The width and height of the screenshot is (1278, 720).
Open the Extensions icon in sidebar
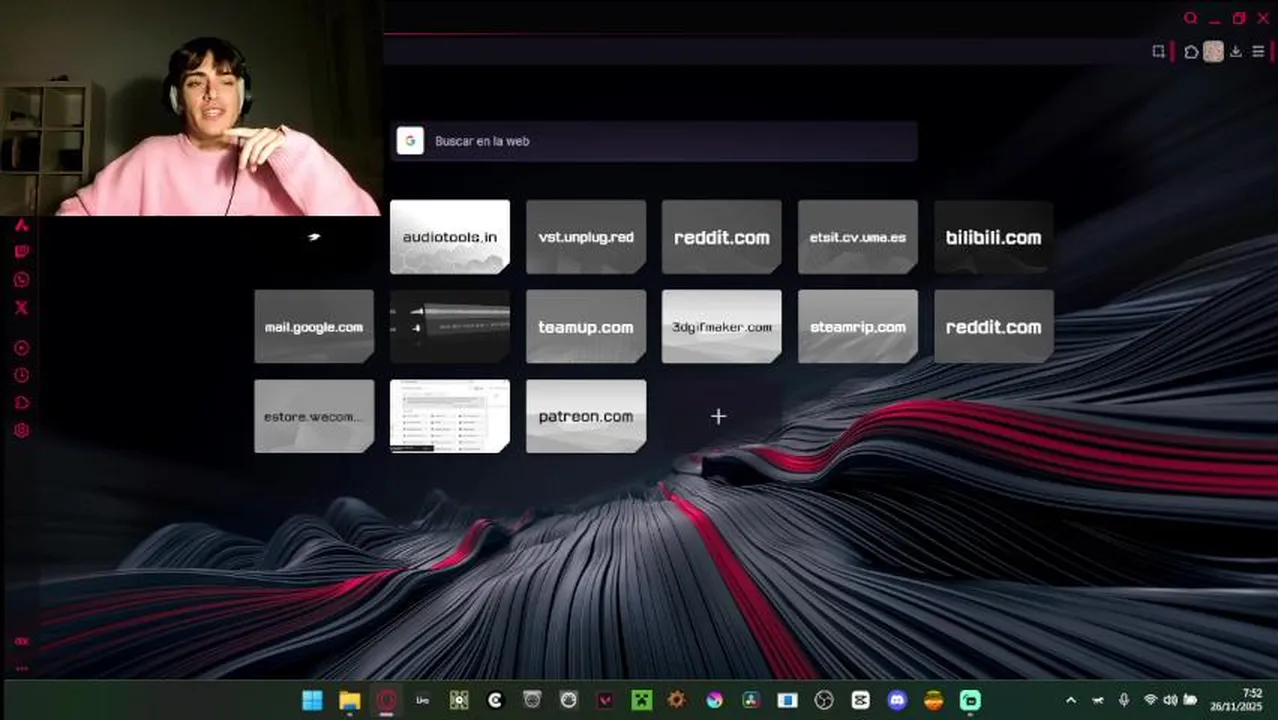(x=21, y=403)
